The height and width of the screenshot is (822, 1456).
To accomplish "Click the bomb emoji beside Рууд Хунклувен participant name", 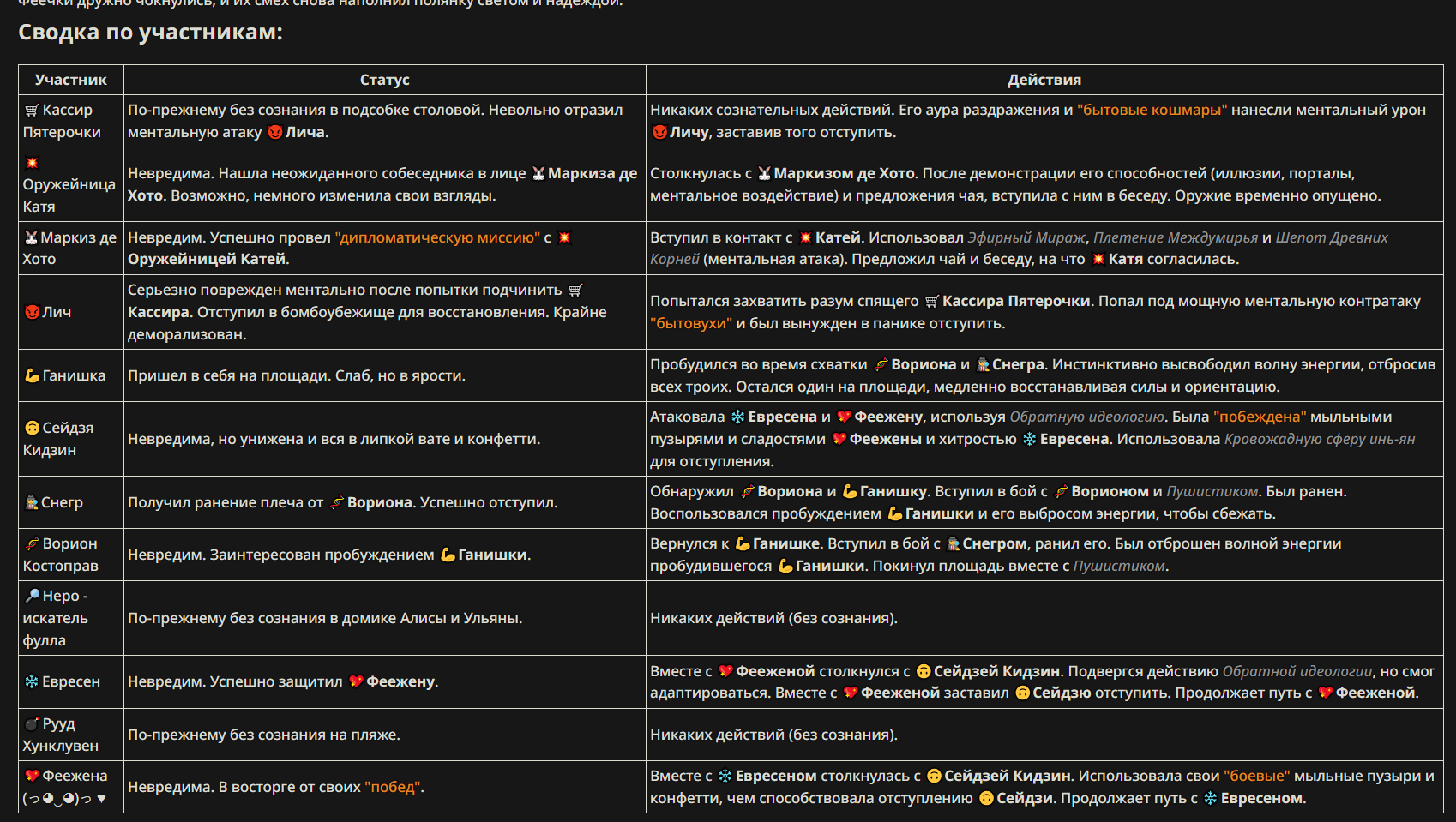I will pos(32,723).
